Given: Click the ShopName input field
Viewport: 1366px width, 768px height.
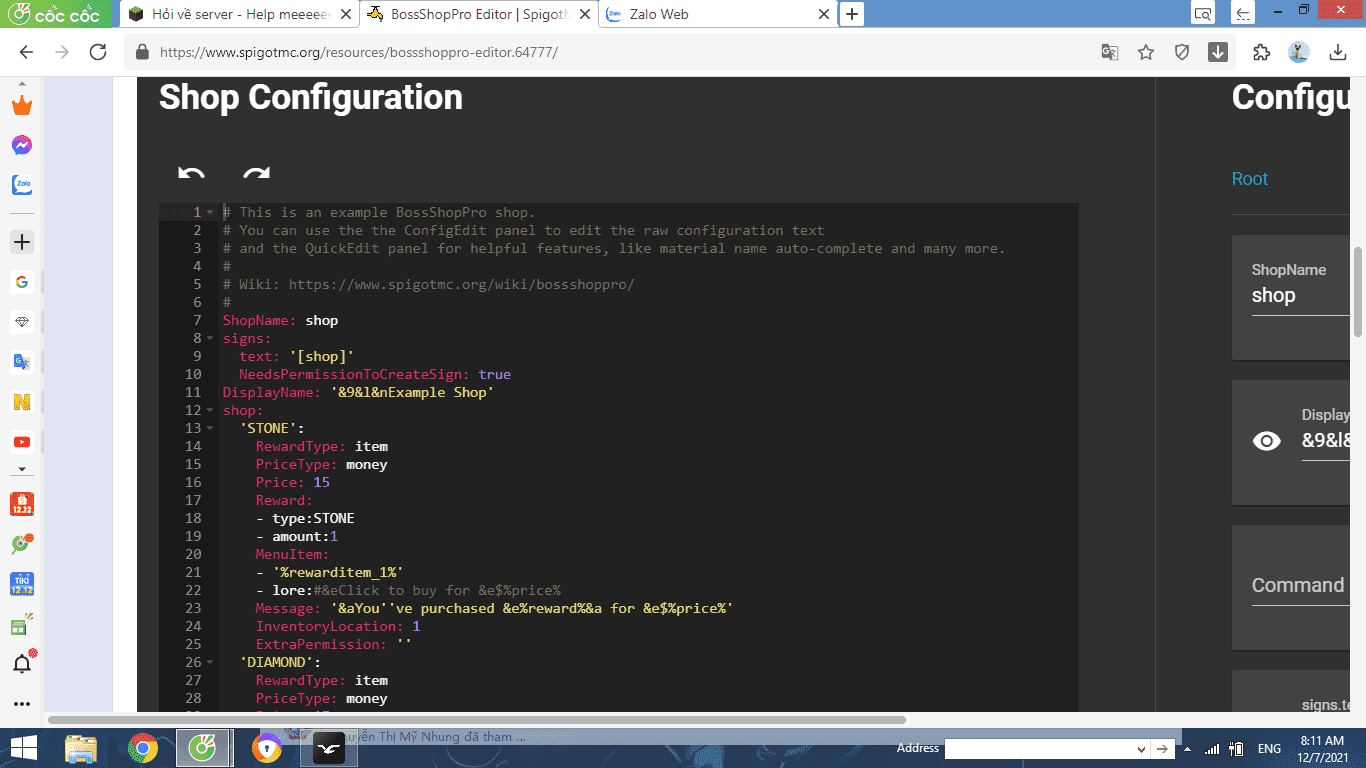Looking at the screenshot, I should click(1300, 296).
